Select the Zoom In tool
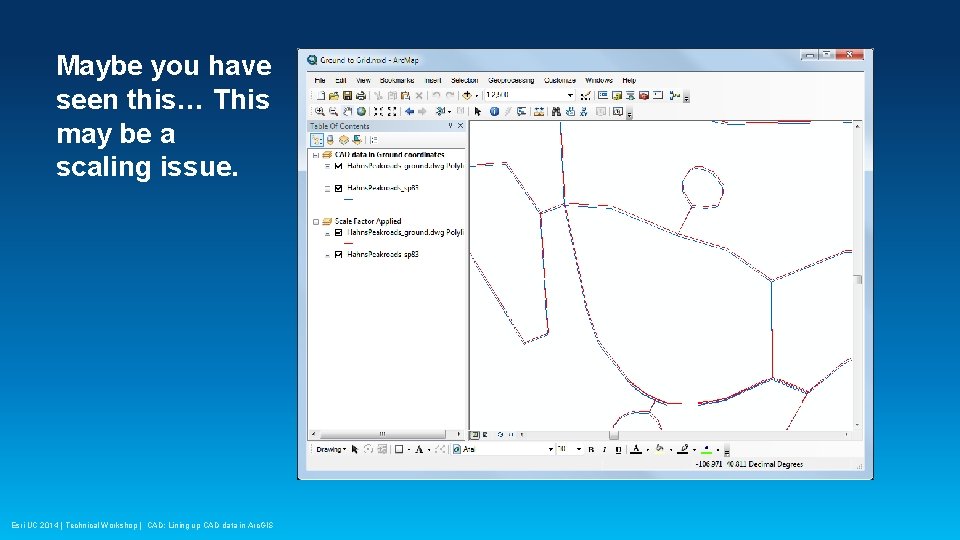The width and height of the screenshot is (960, 540). point(320,111)
